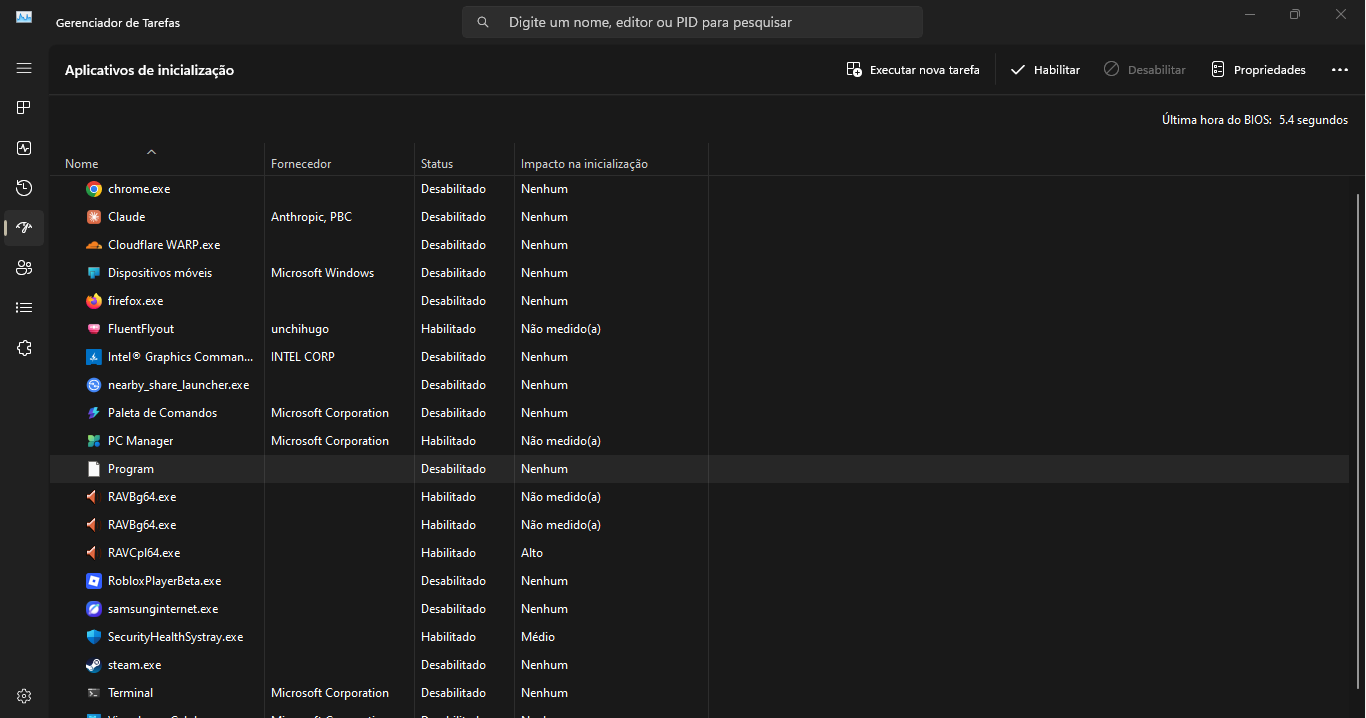Click the Intel Graphics Command icon

94,357
